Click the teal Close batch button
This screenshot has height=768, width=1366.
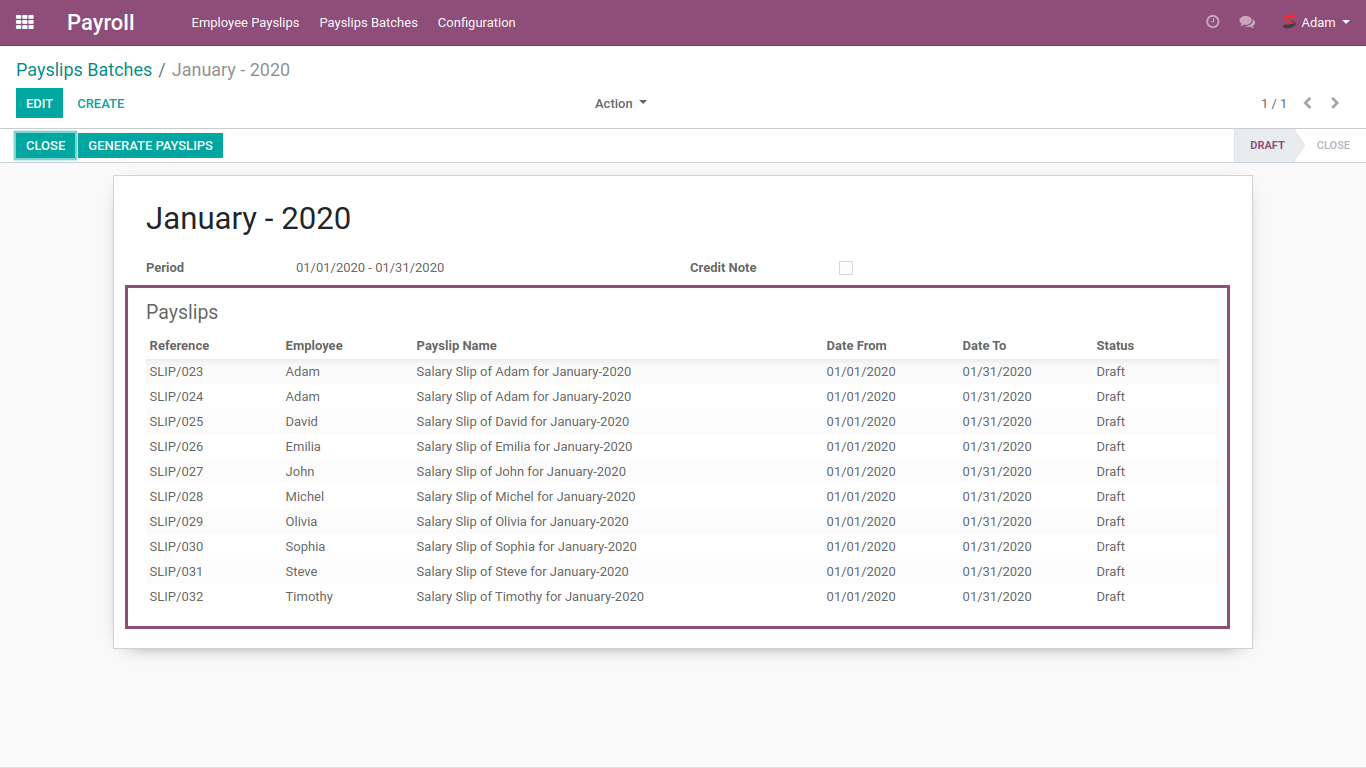tap(46, 145)
